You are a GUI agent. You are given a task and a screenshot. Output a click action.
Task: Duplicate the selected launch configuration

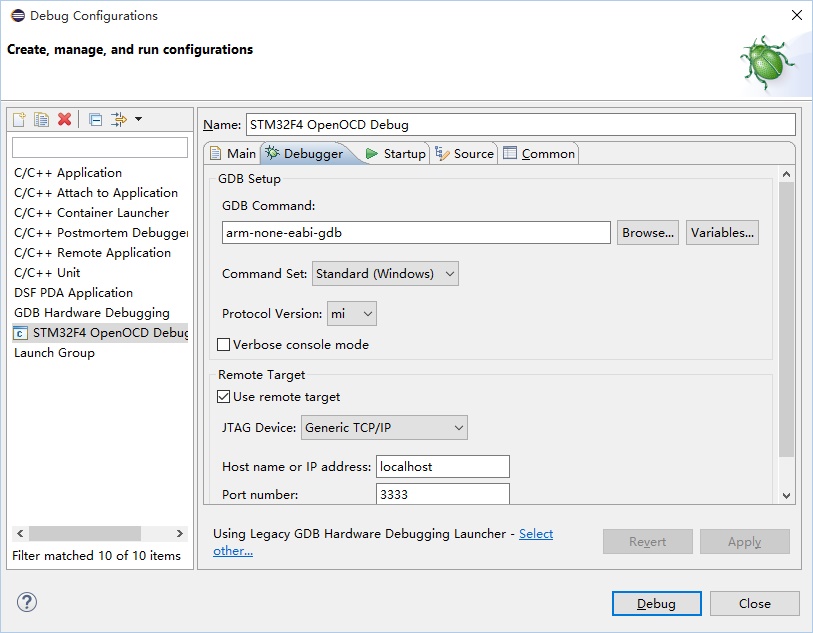point(41,120)
